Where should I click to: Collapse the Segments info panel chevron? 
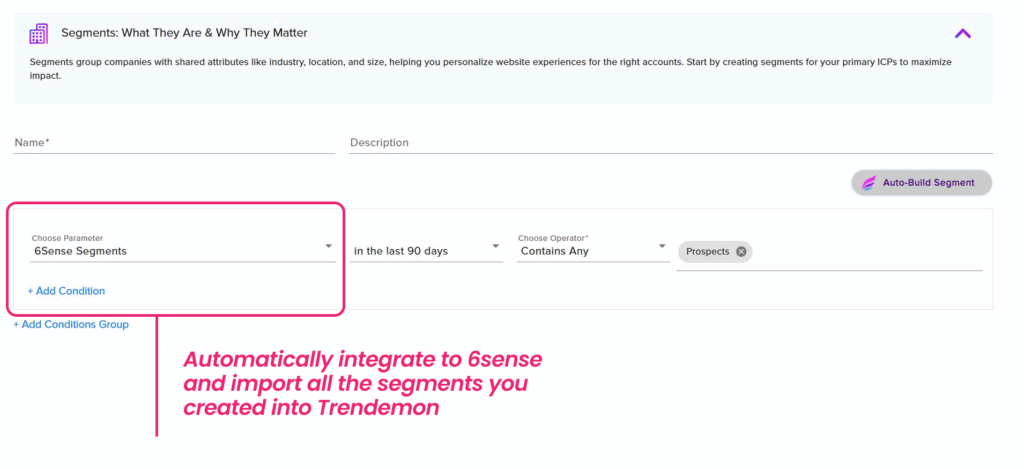tap(963, 33)
